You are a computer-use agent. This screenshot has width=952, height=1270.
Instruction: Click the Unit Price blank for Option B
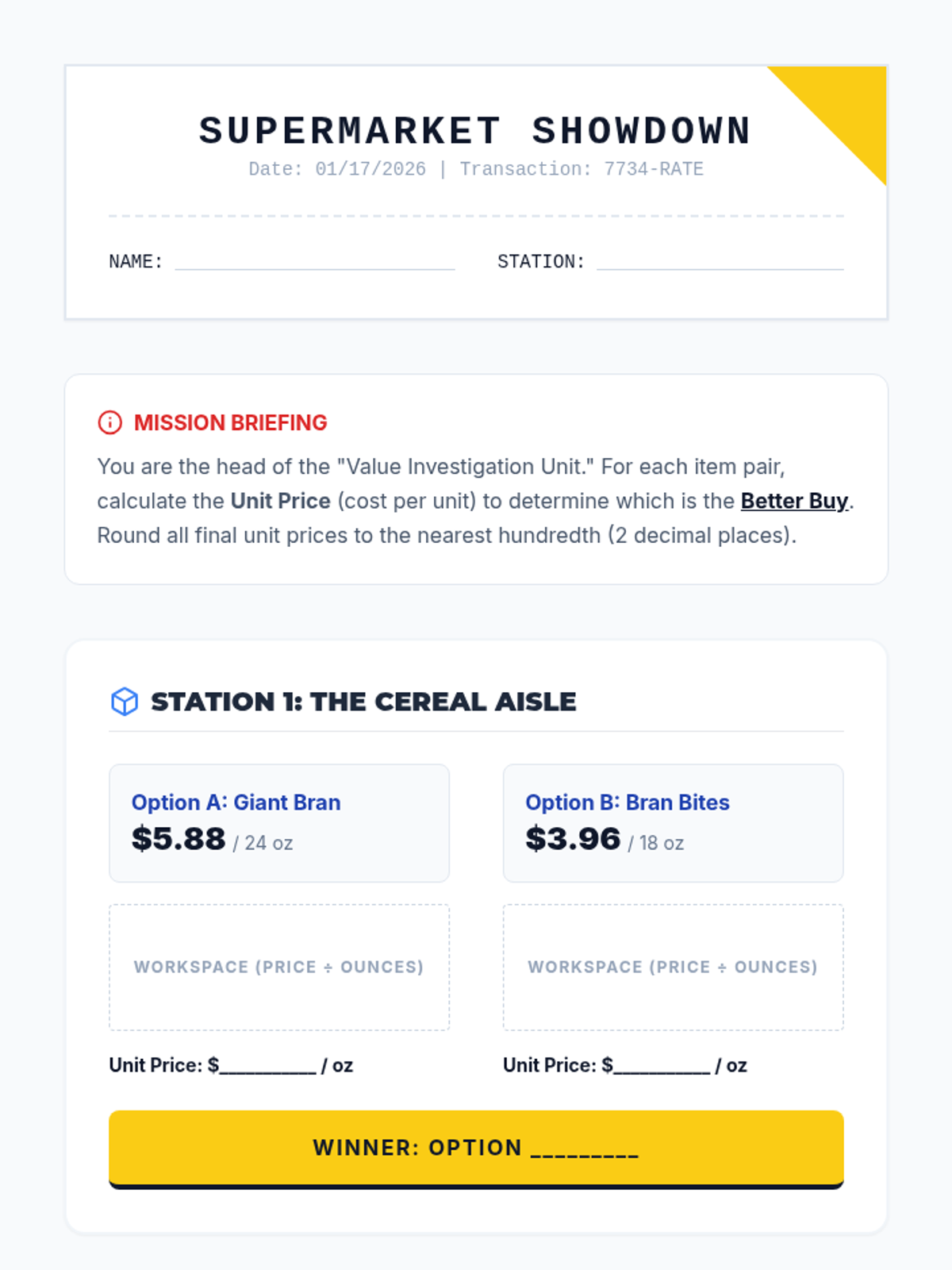tap(662, 1066)
